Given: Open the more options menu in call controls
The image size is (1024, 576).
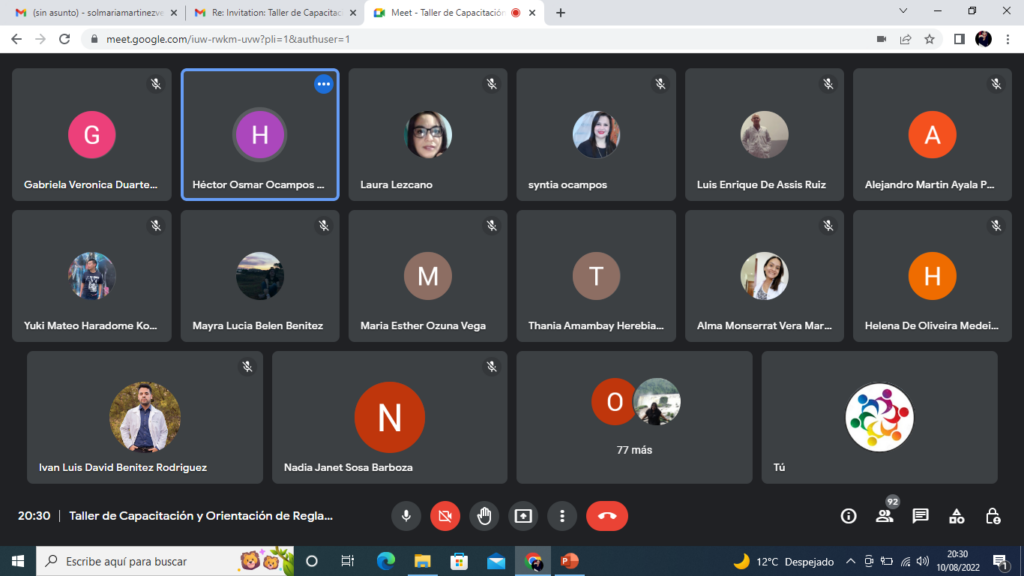Looking at the screenshot, I should pos(562,516).
